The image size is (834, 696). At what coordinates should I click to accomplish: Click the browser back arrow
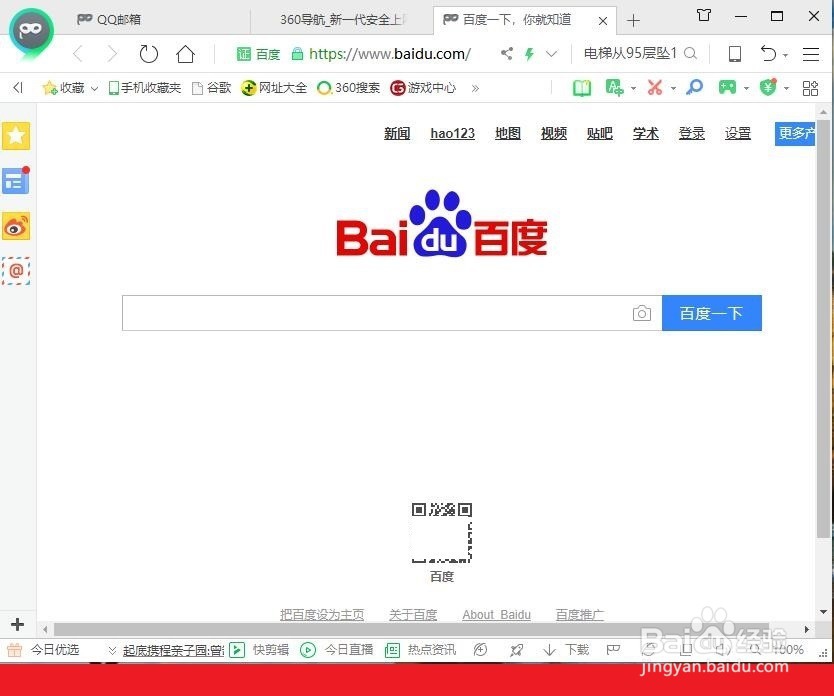click(x=78, y=54)
